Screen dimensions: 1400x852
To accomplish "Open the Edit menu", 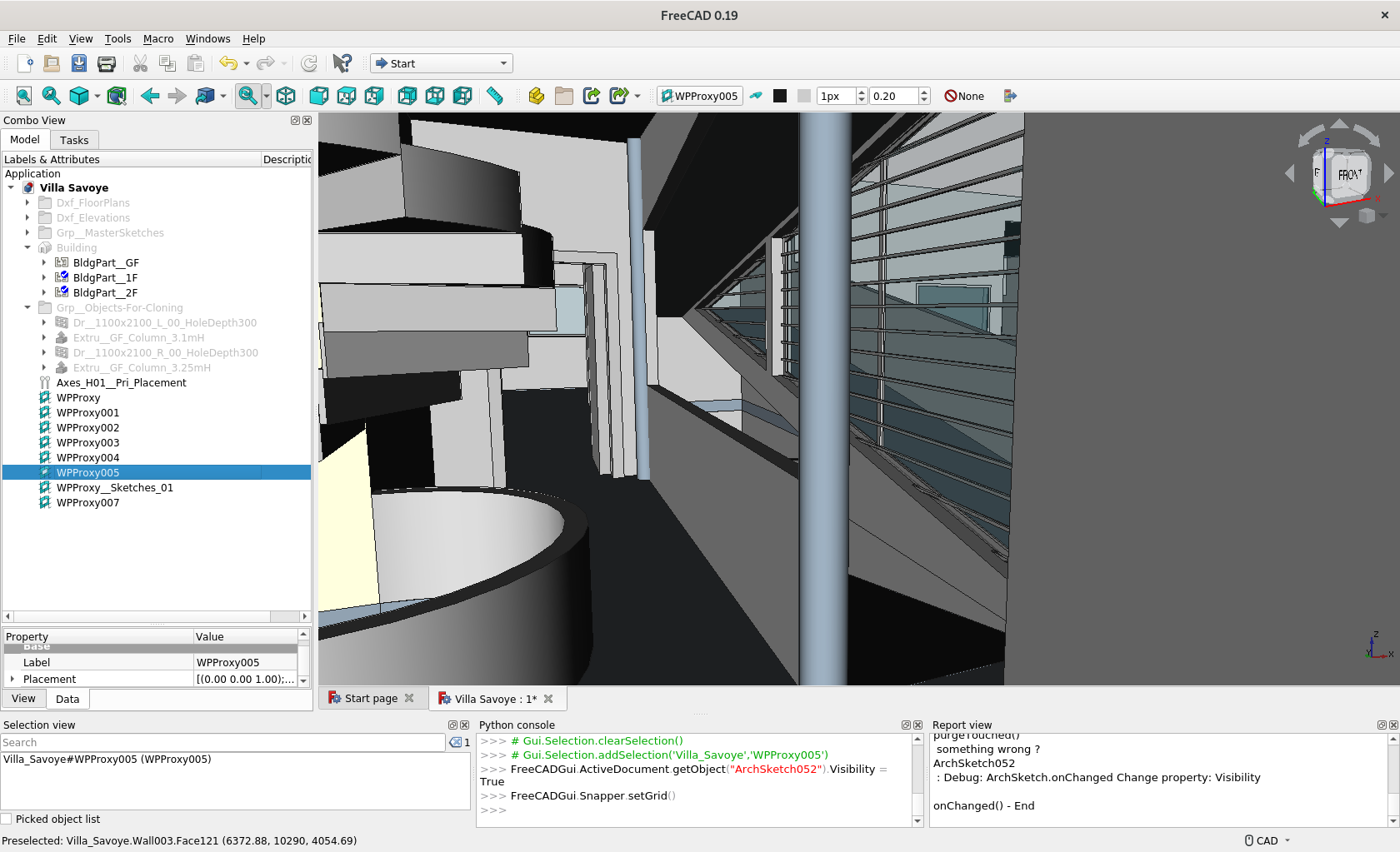I will coord(47,38).
